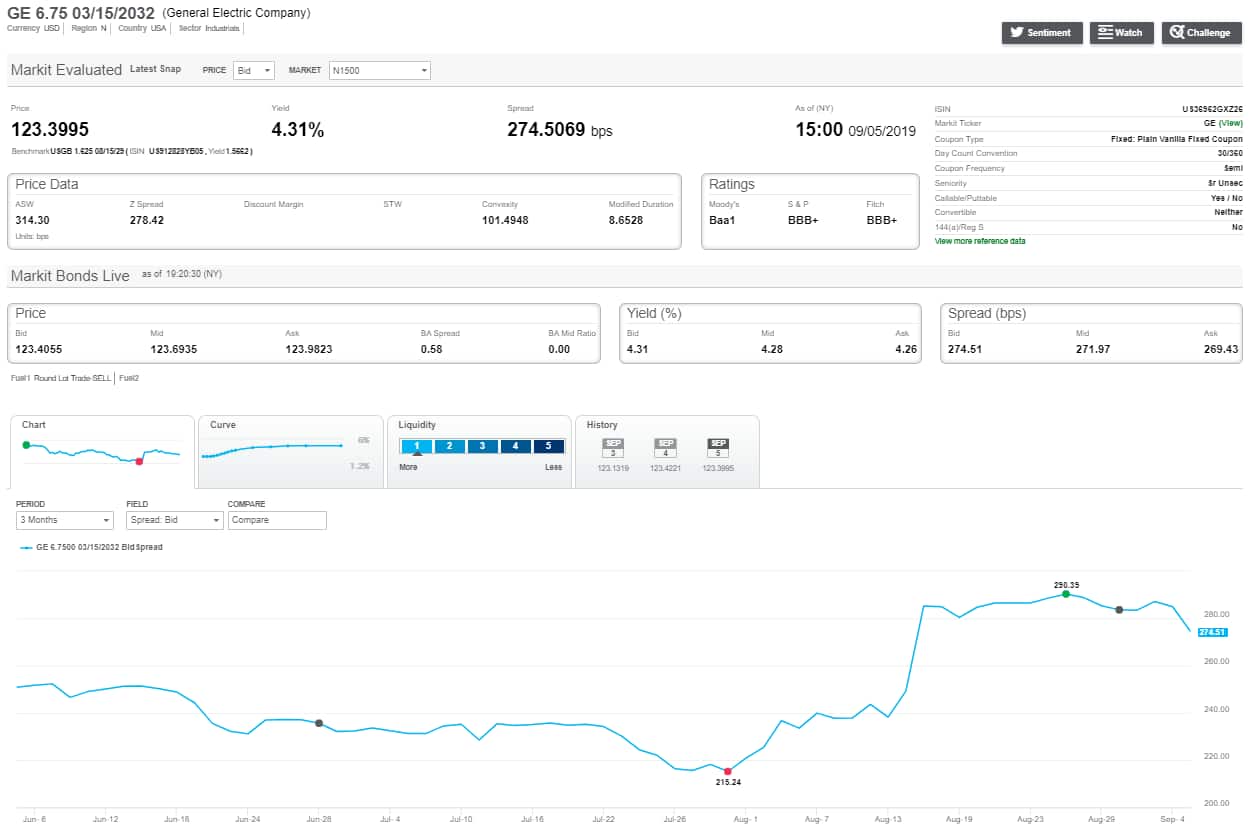Open the Challenge button
The width and height of the screenshot is (1251, 838).
coord(1201,33)
